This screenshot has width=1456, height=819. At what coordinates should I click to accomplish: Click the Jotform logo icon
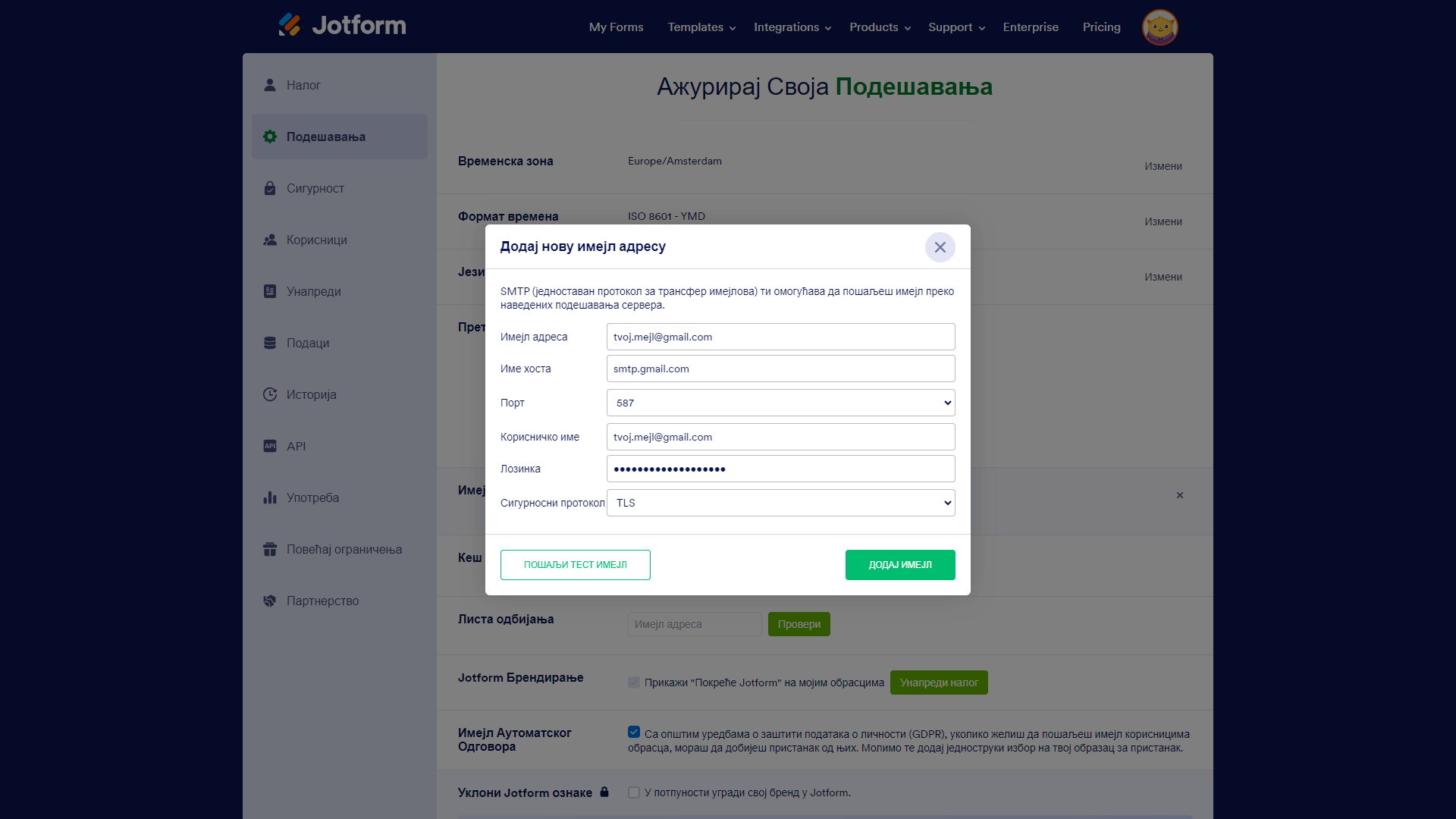coord(290,25)
